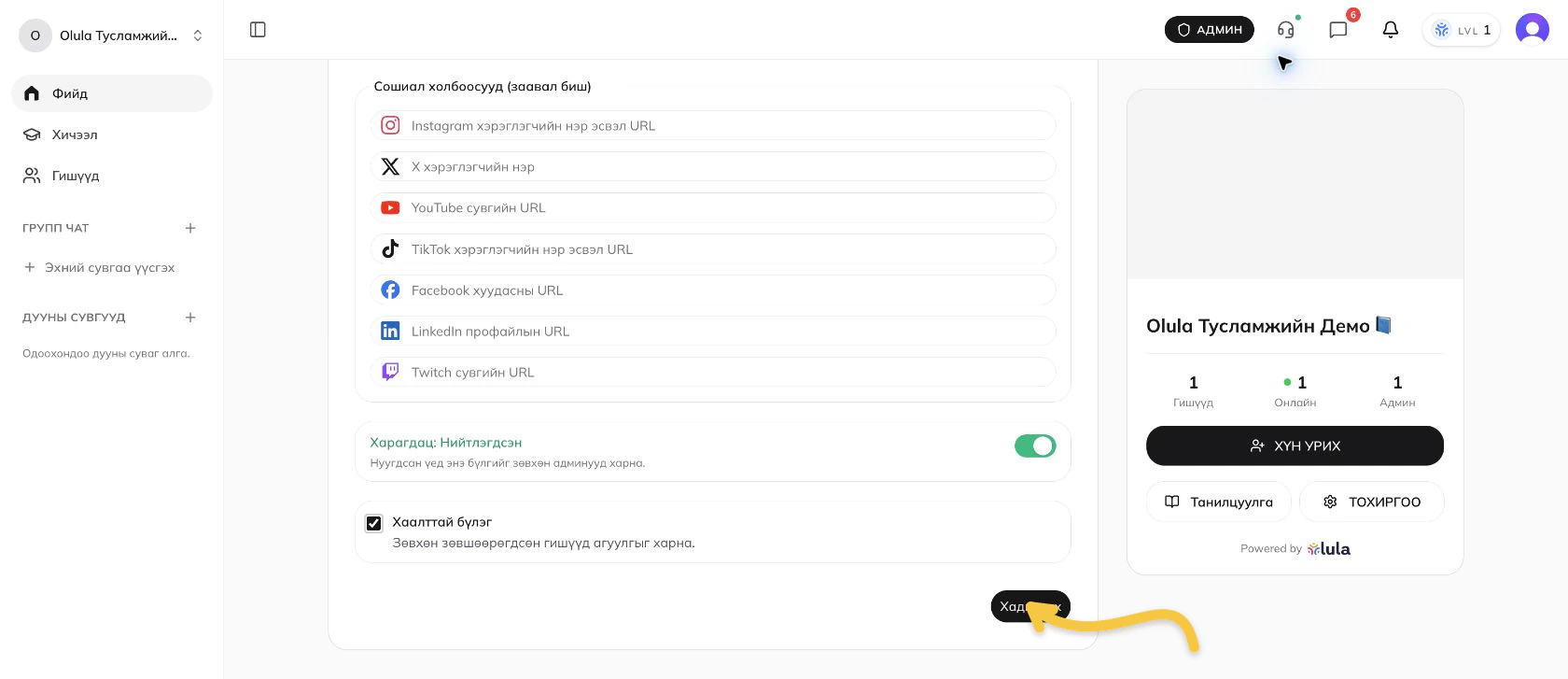This screenshot has width=1568, height=679.
Task: Click Эхний сувгаа үүсгэх link
Action: coord(100,267)
